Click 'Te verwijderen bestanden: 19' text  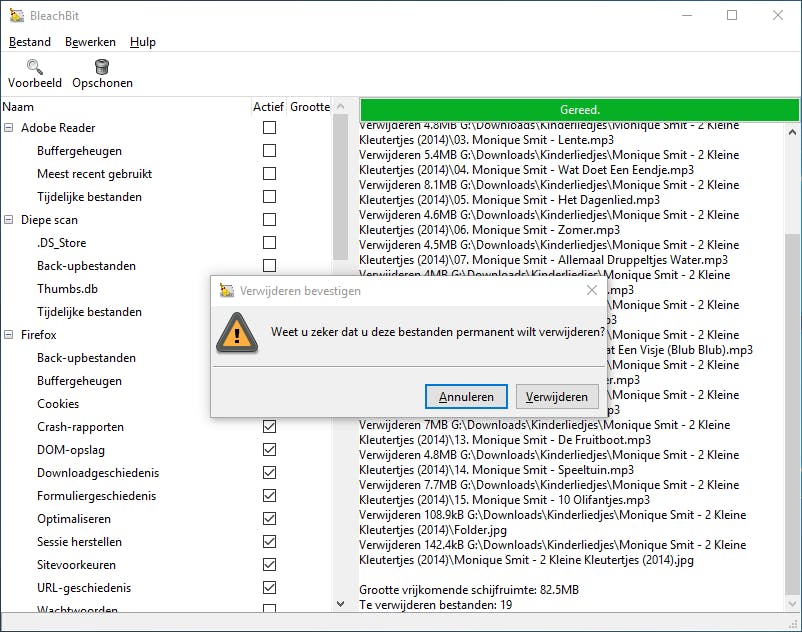(435, 605)
